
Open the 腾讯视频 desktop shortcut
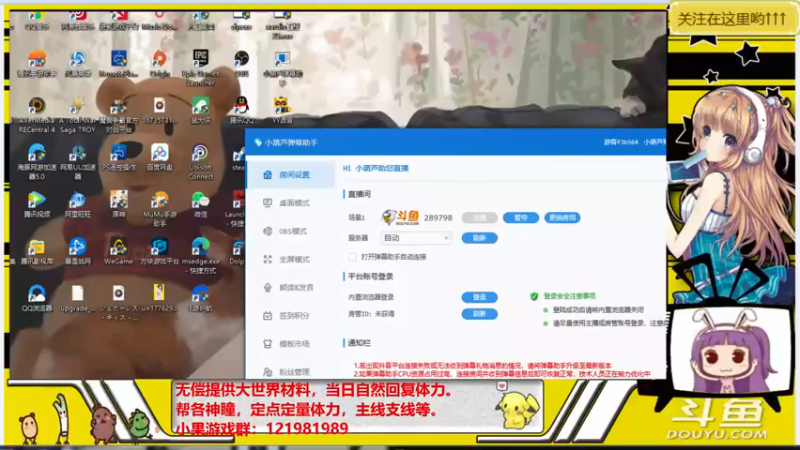pyautogui.click(x=36, y=204)
